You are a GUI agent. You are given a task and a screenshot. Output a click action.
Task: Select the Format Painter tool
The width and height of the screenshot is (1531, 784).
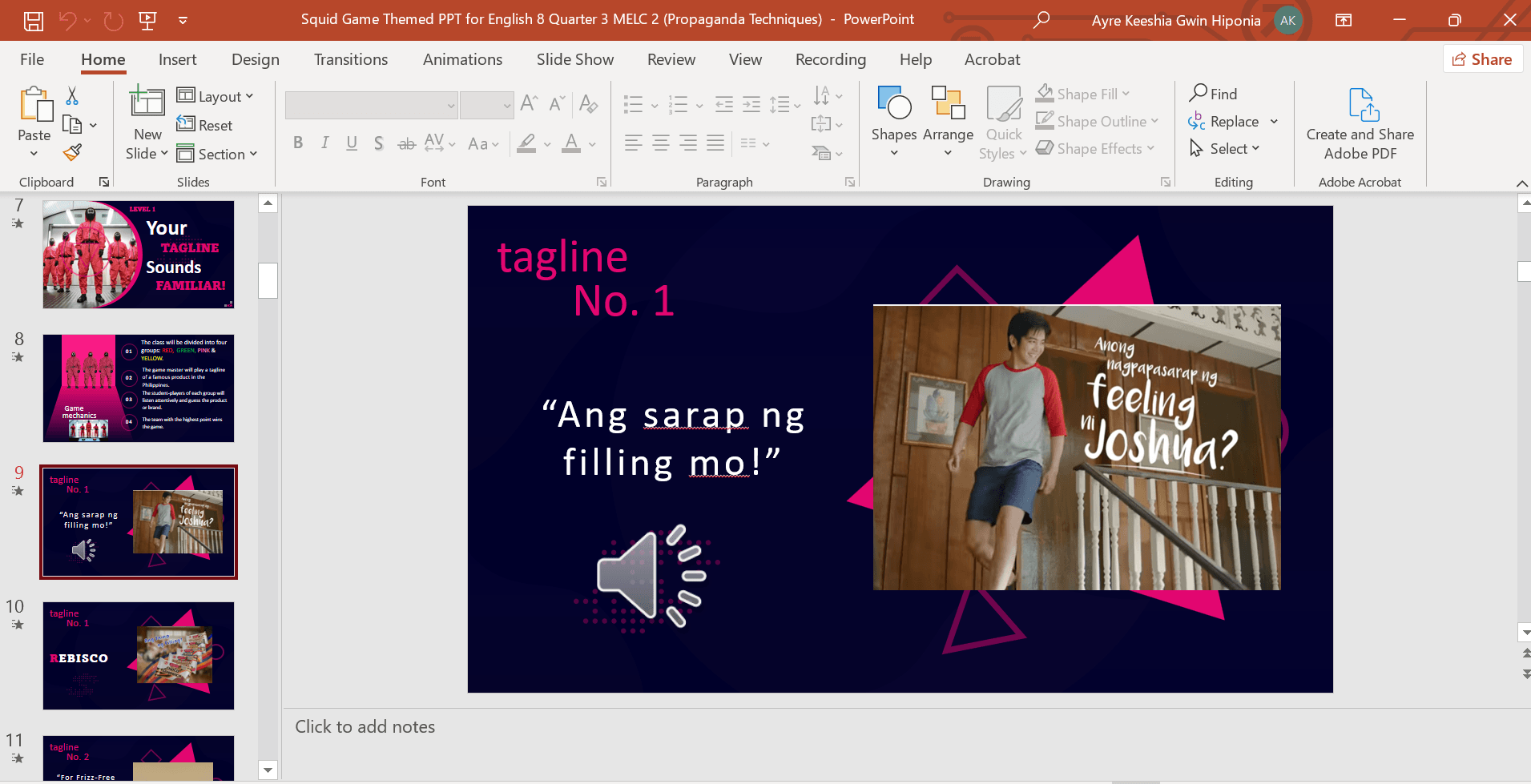pyautogui.click(x=71, y=152)
